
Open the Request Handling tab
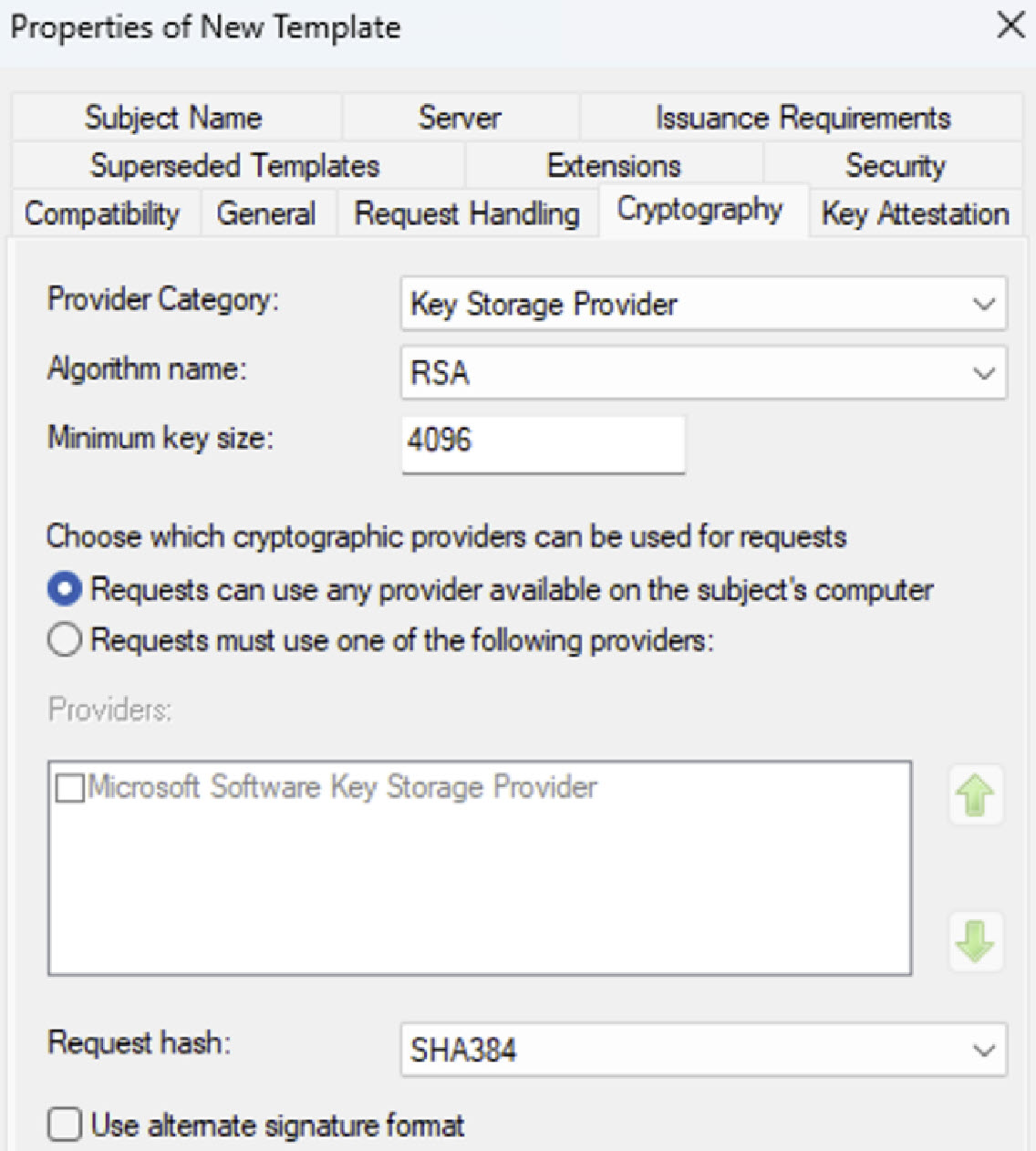[x=467, y=213]
